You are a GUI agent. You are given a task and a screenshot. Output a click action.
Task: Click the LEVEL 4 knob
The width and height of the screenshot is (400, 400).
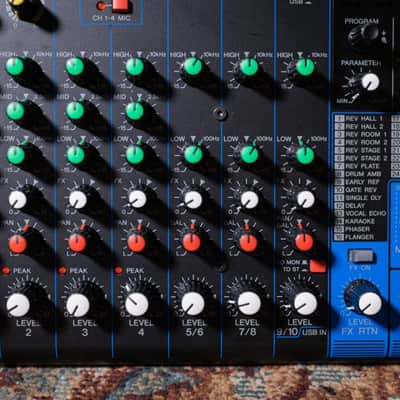[x=137, y=304]
